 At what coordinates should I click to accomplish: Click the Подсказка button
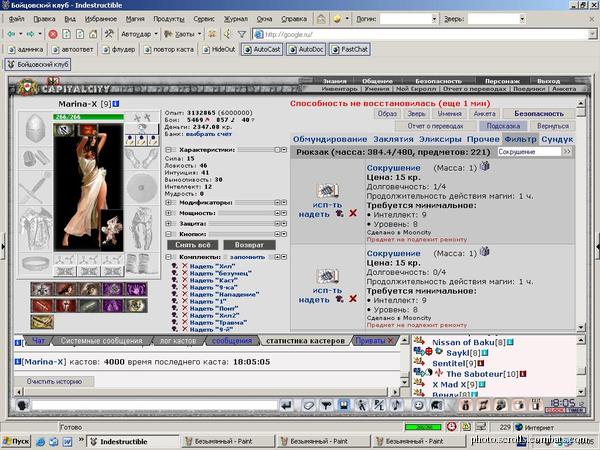point(503,126)
